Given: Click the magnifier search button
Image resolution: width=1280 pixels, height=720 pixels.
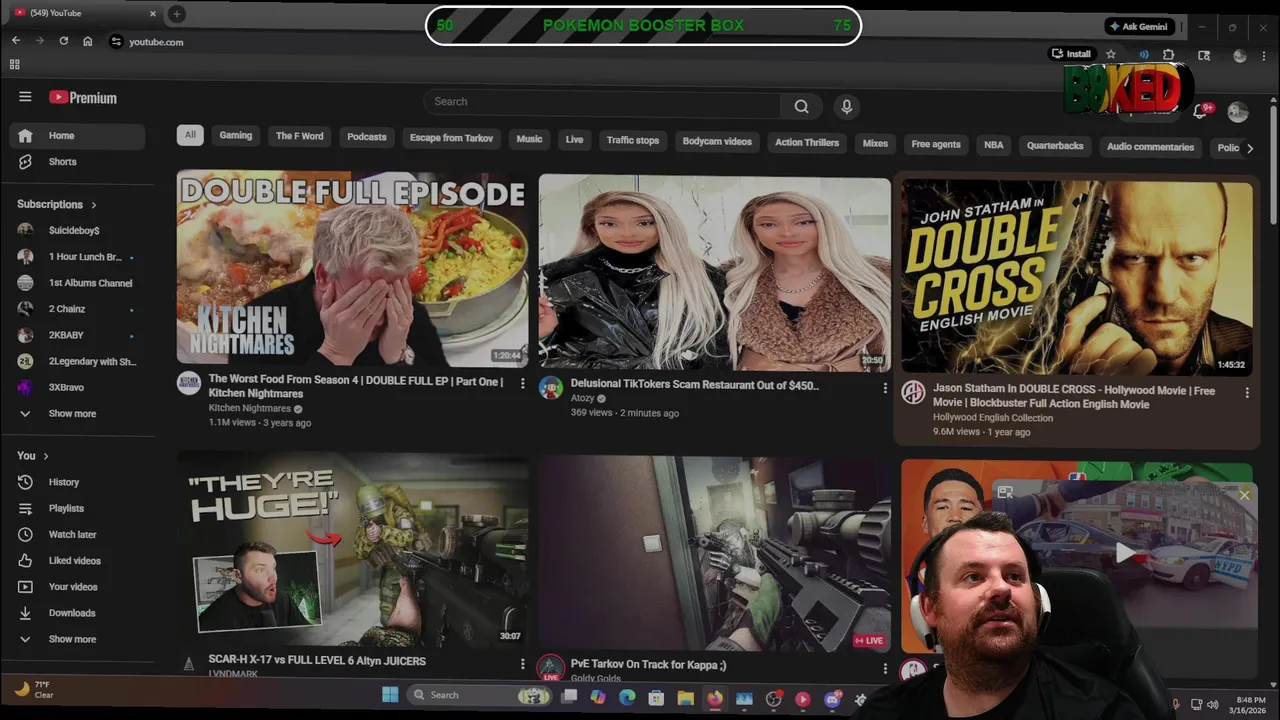Looking at the screenshot, I should coord(801,106).
